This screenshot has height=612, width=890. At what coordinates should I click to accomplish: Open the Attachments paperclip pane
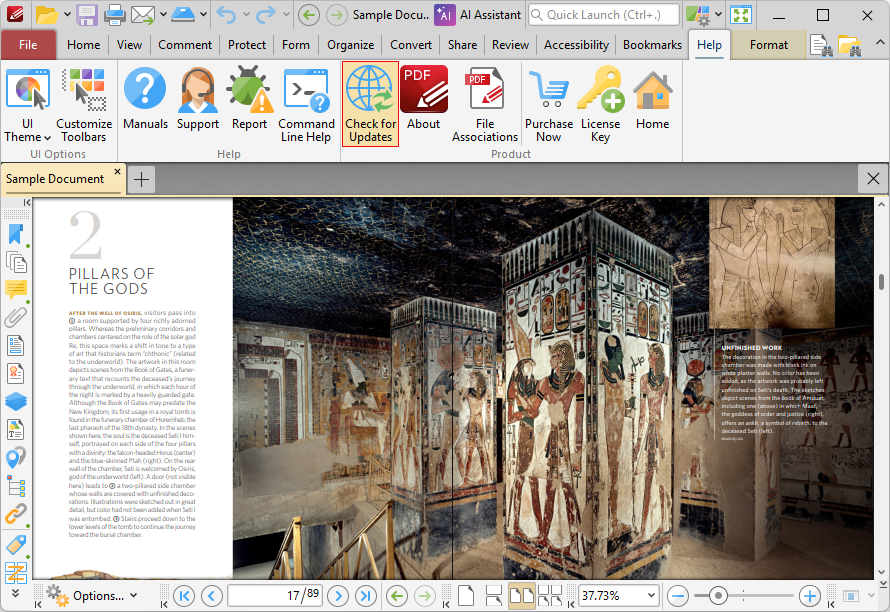[x=16, y=317]
